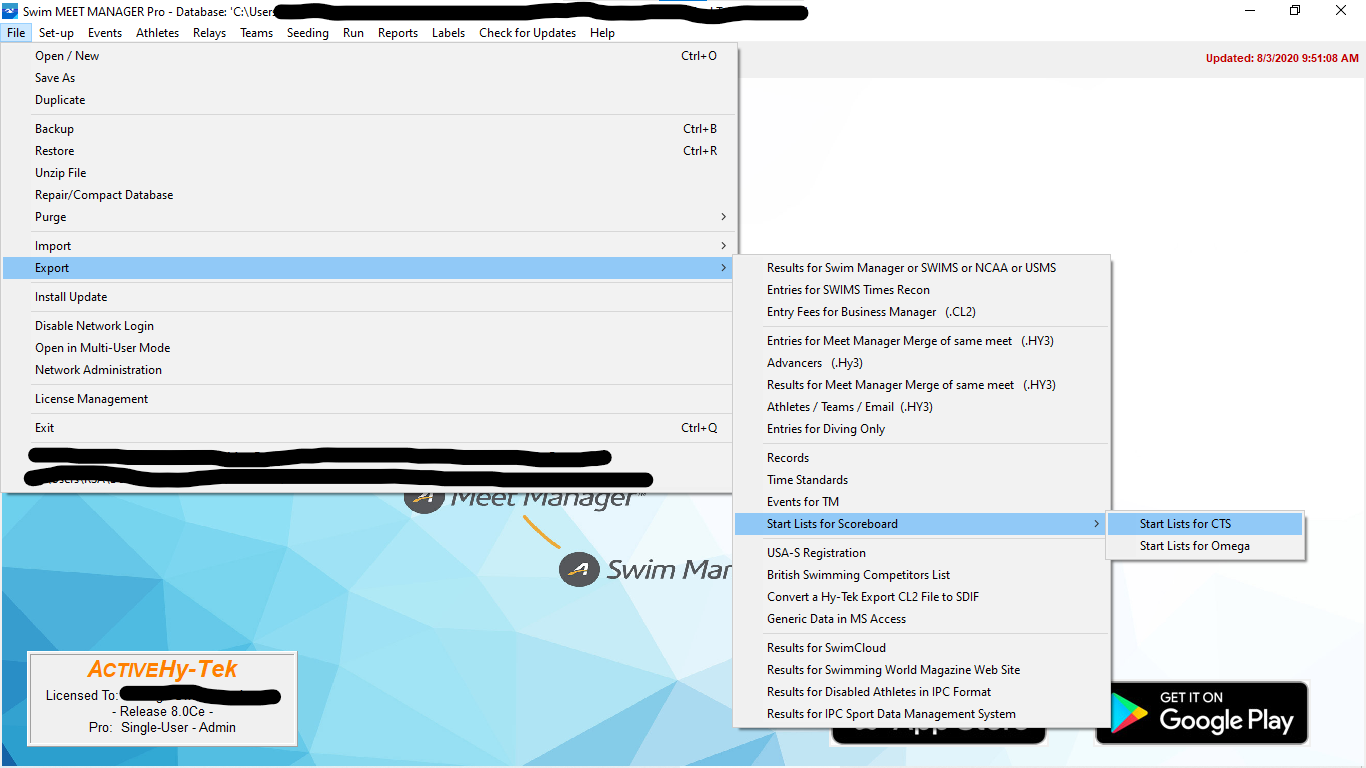This screenshot has height=768, width=1366.
Task: Click the Release 8.0Ce text
Action: [x=163, y=712]
